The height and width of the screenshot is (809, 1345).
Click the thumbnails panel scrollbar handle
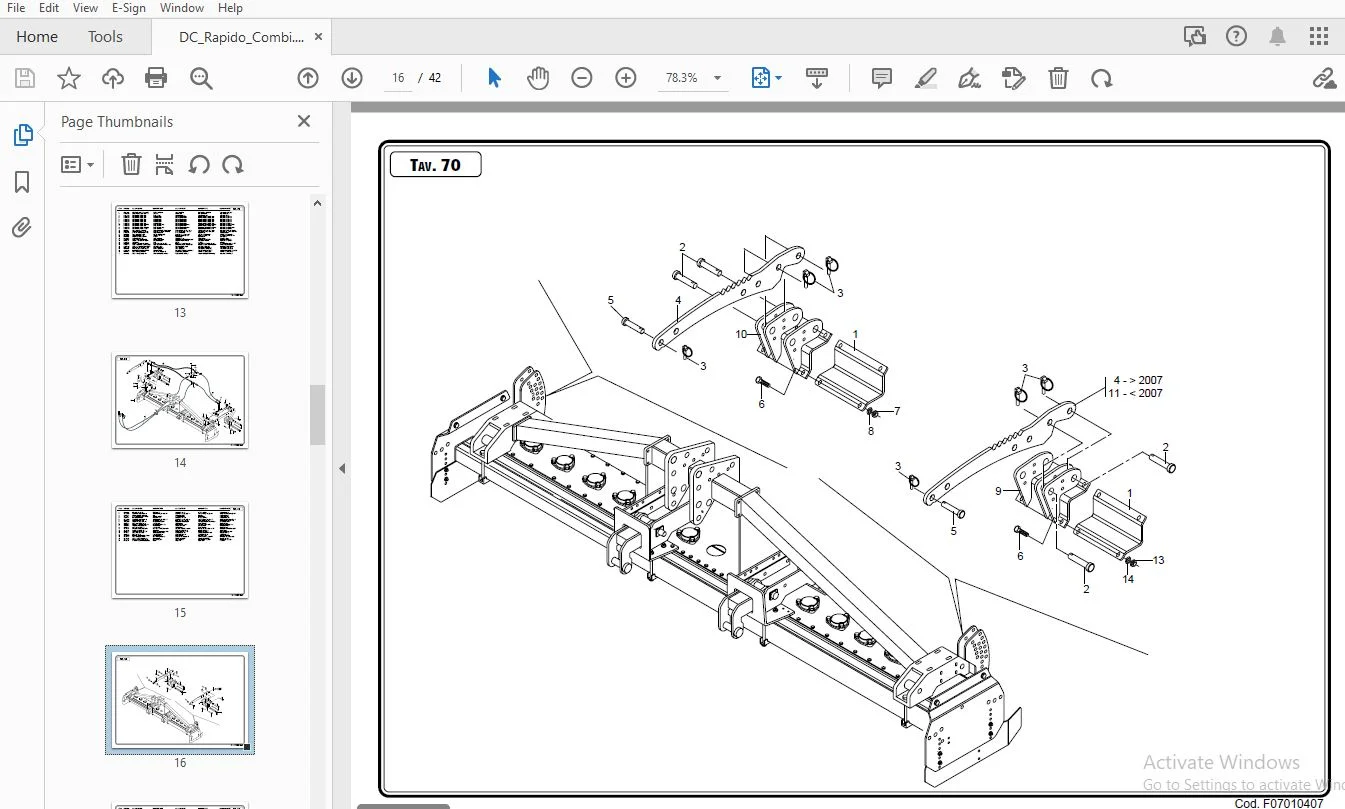click(x=318, y=414)
